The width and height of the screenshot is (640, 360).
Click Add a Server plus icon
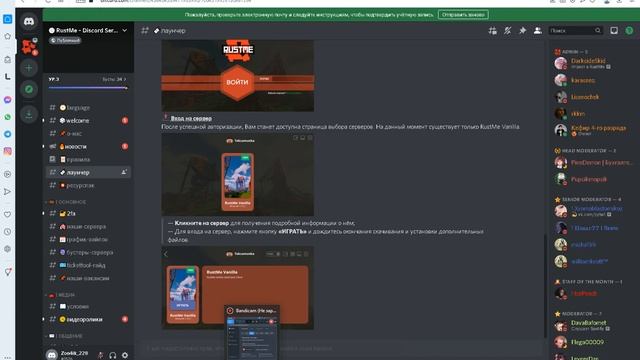point(29,68)
